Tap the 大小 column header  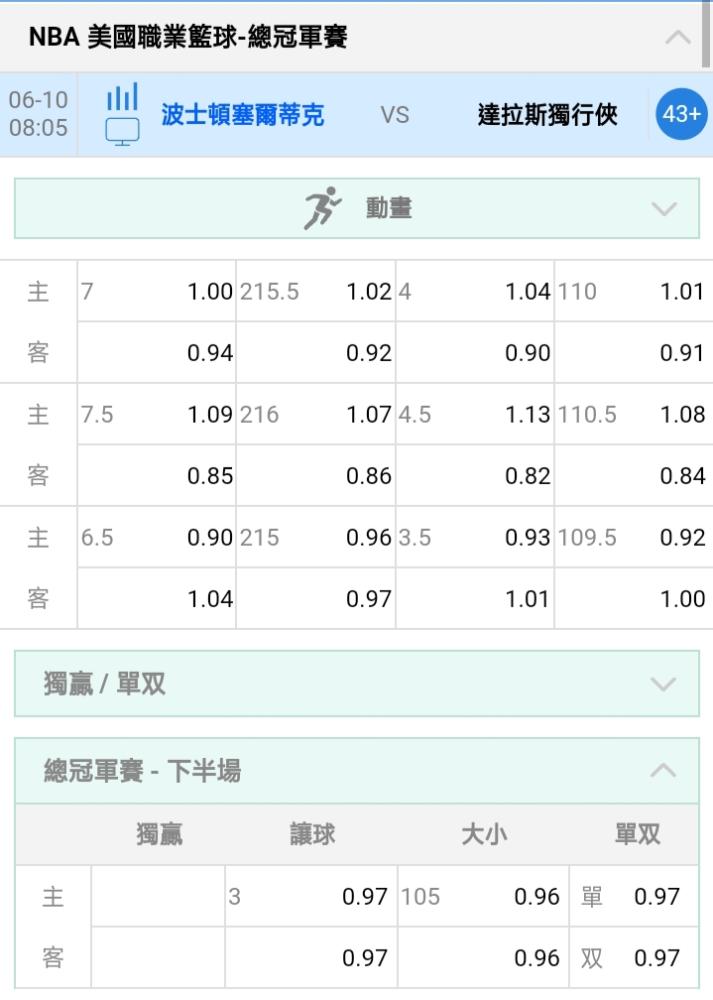click(x=485, y=834)
